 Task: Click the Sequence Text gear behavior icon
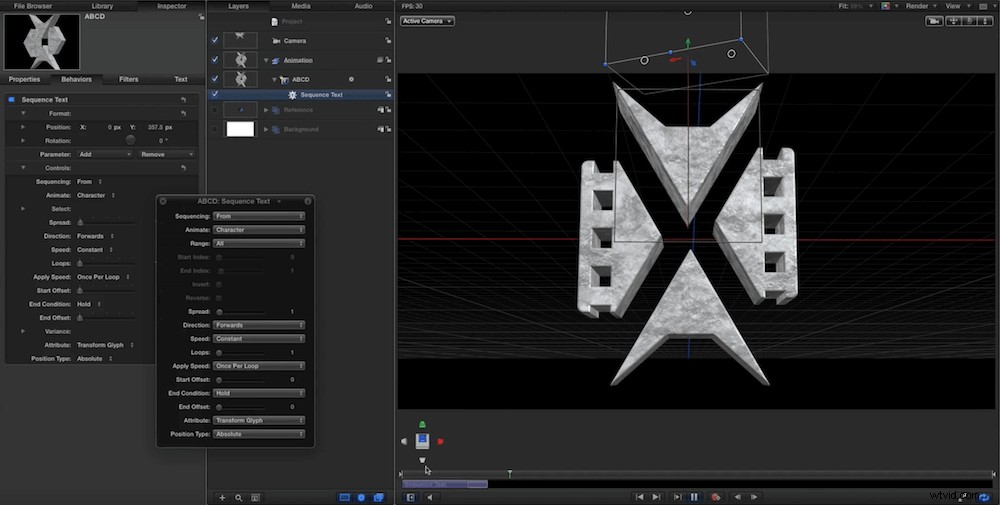coord(292,94)
